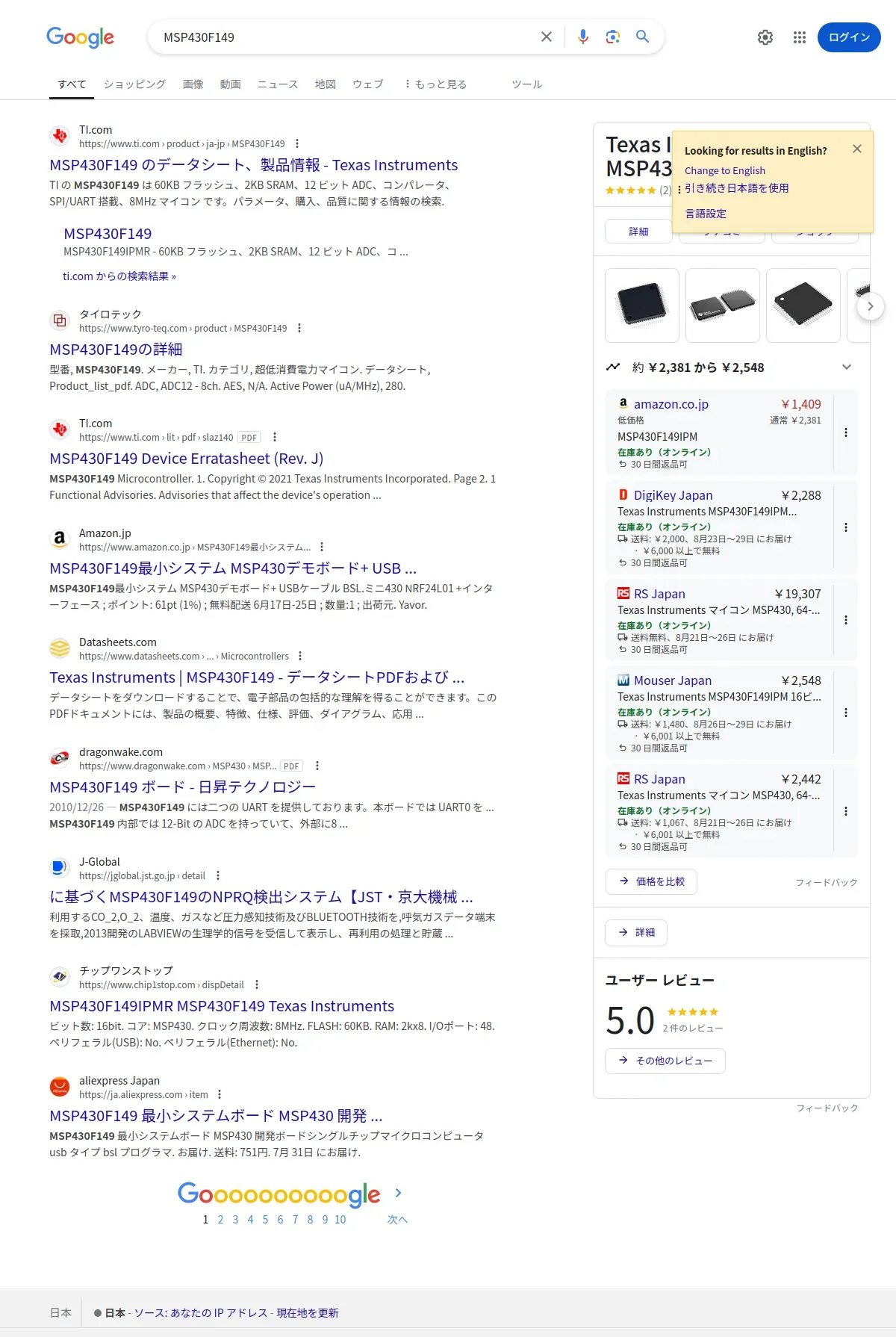Click the blue magnifier search icon
Image resolution: width=896 pixels, height=1337 pixels.
tap(642, 37)
